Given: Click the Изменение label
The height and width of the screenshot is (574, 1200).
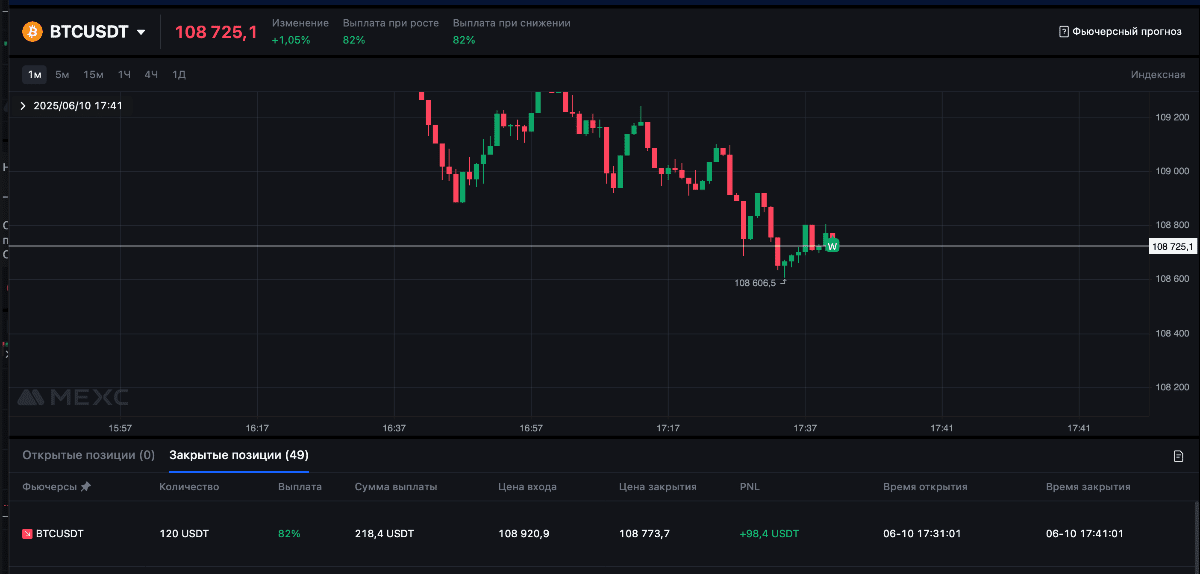Looking at the screenshot, I should (x=300, y=23).
